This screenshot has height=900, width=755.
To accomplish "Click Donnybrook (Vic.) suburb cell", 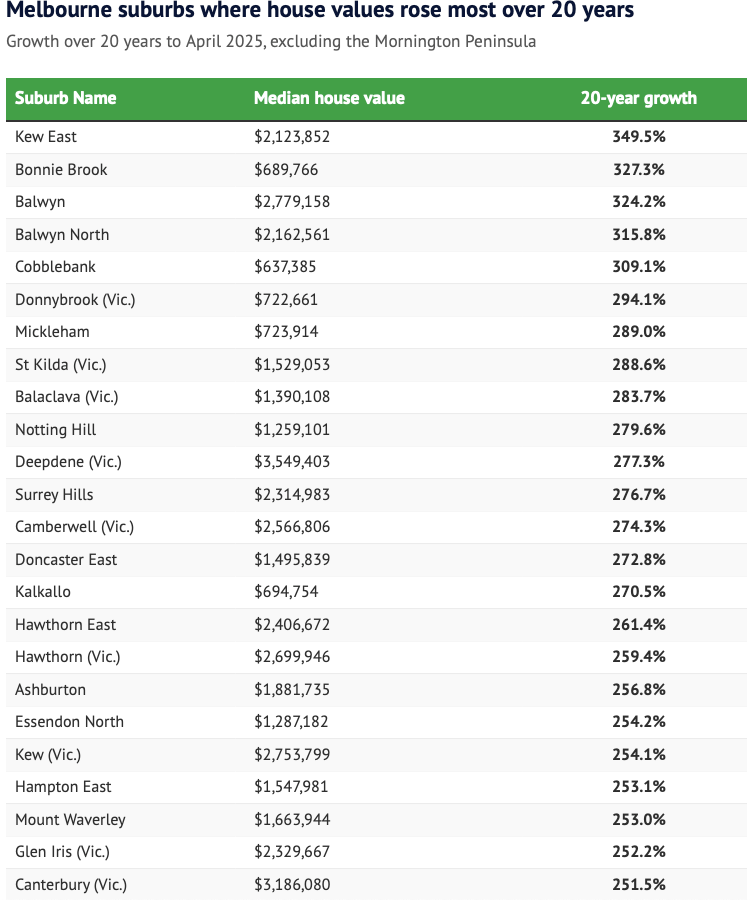I will 75,300.
